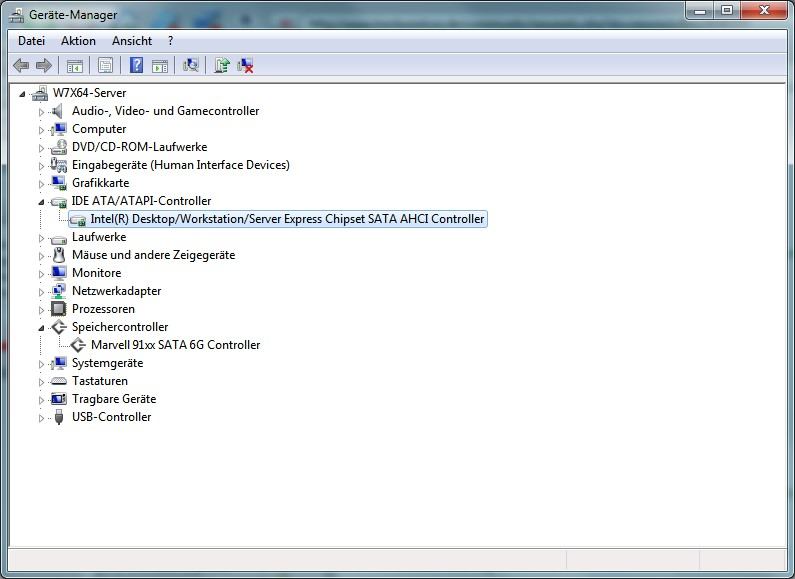Select the W7X64-Server label

(x=89, y=93)
